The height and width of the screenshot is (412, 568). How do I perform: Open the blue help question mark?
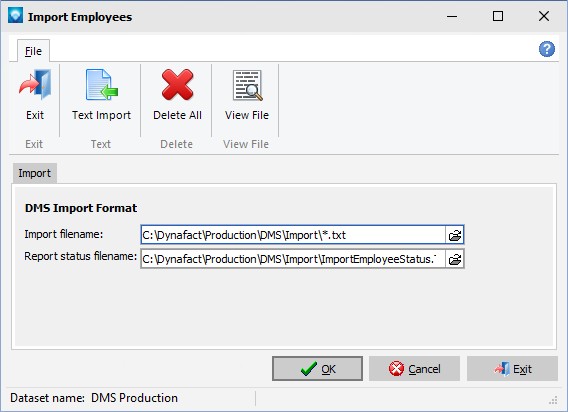(x=547, y=49)
